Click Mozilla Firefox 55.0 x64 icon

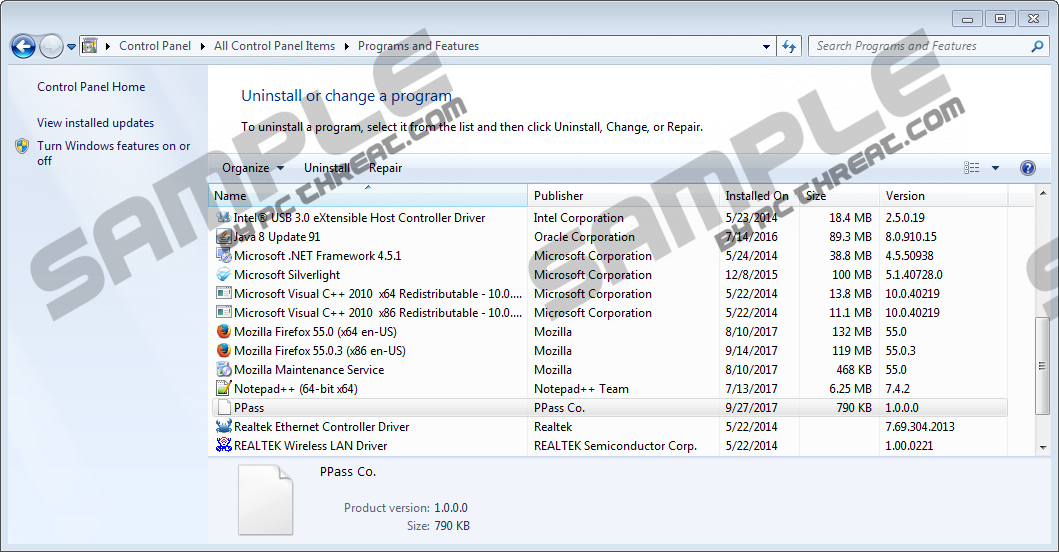point(224,332)
